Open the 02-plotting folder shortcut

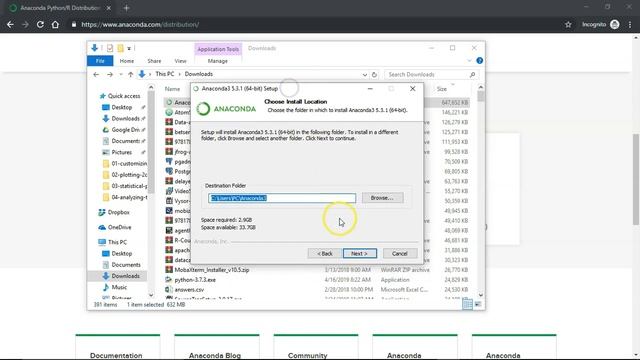point(129,175)
